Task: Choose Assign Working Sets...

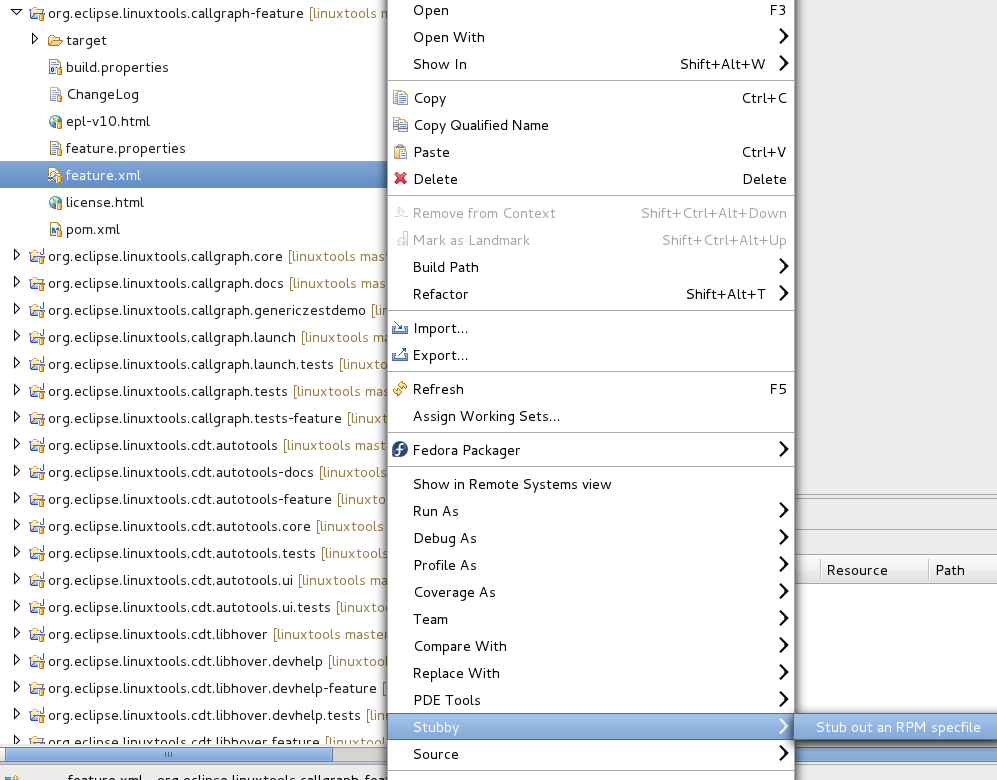Action: pyautogui.click(x=591, y=416)
